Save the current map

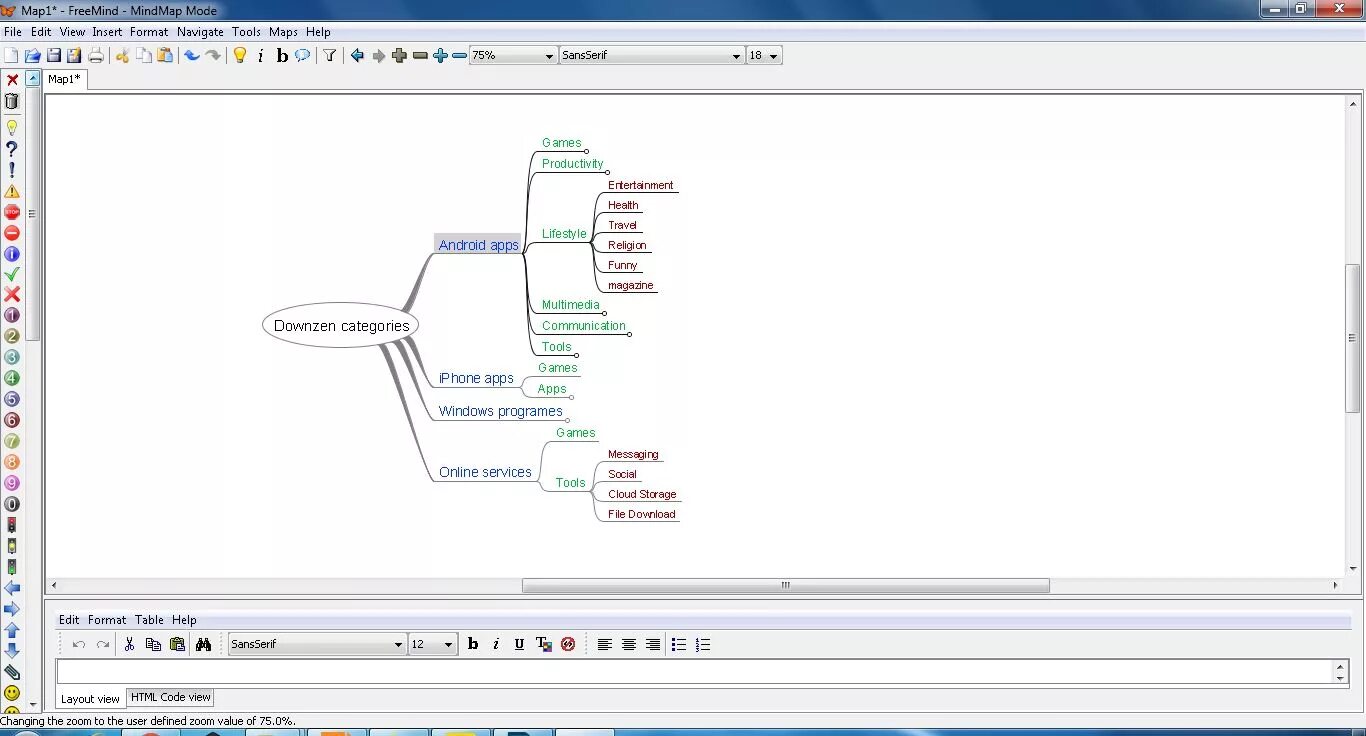tap(54, 56)
